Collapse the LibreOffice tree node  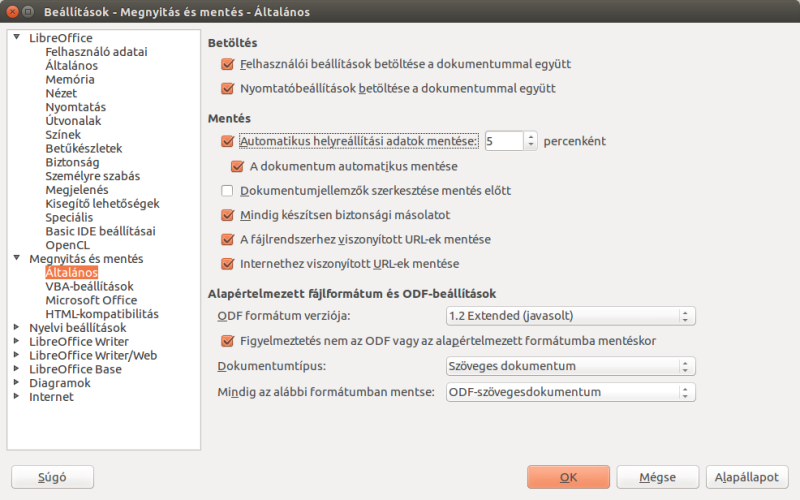[x=17, y=37]
